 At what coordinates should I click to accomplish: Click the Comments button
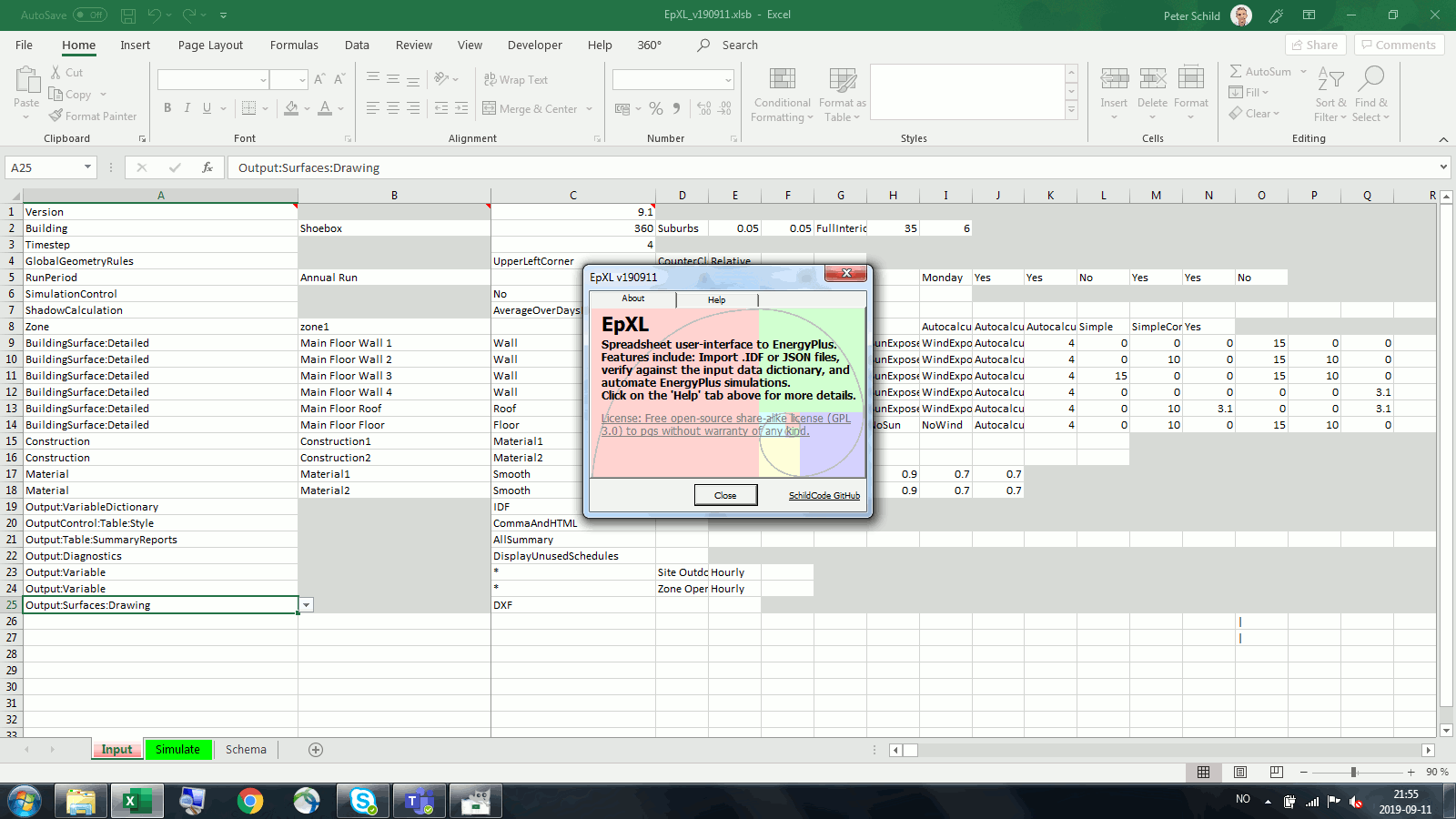point(1399,45)
